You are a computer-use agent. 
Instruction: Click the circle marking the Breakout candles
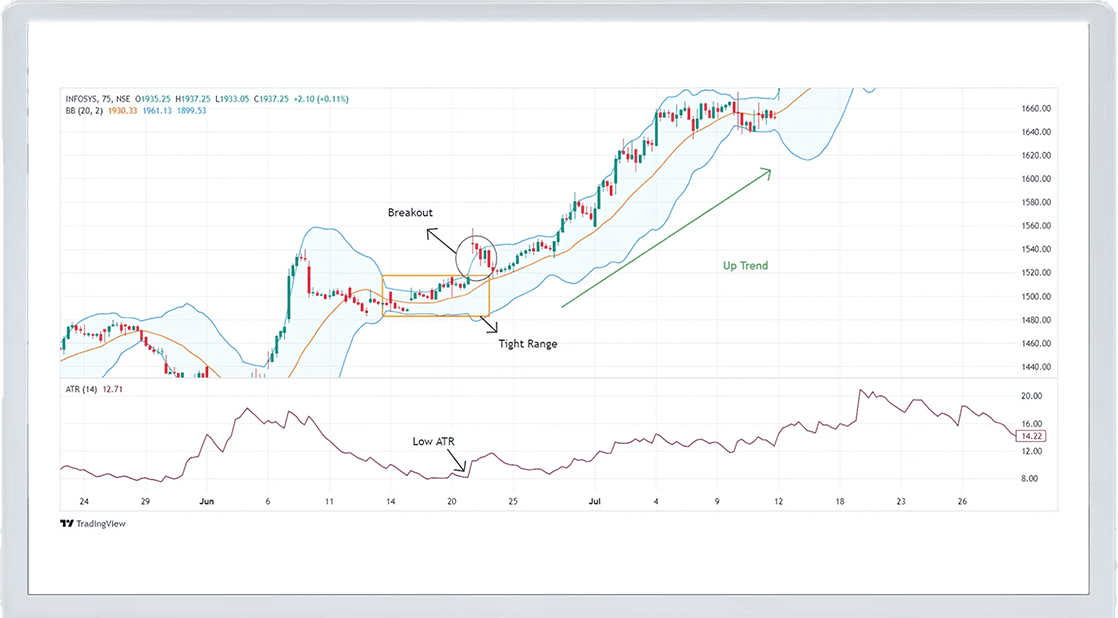[476, 257]
